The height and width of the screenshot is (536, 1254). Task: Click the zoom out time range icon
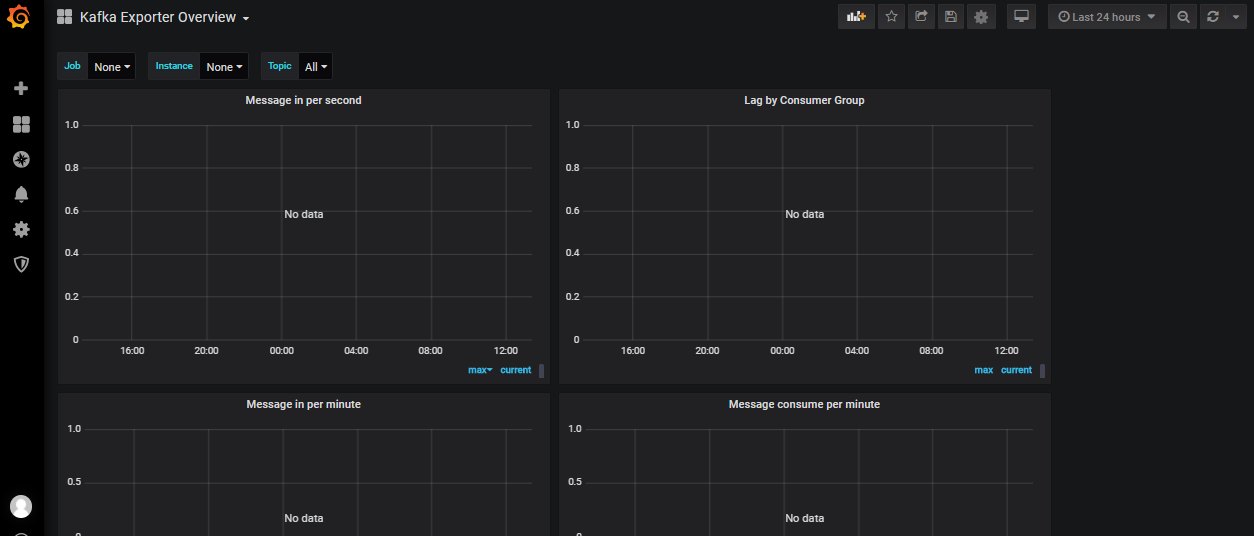(x=1183, y=16)
